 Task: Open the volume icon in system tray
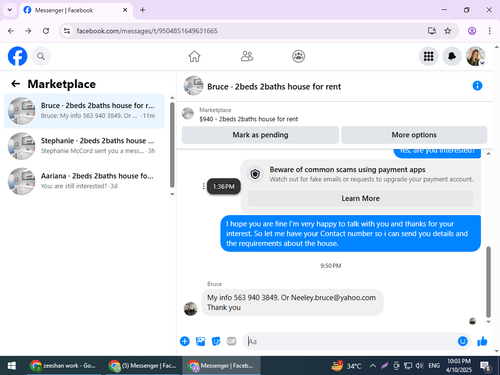tap(419, 366)
